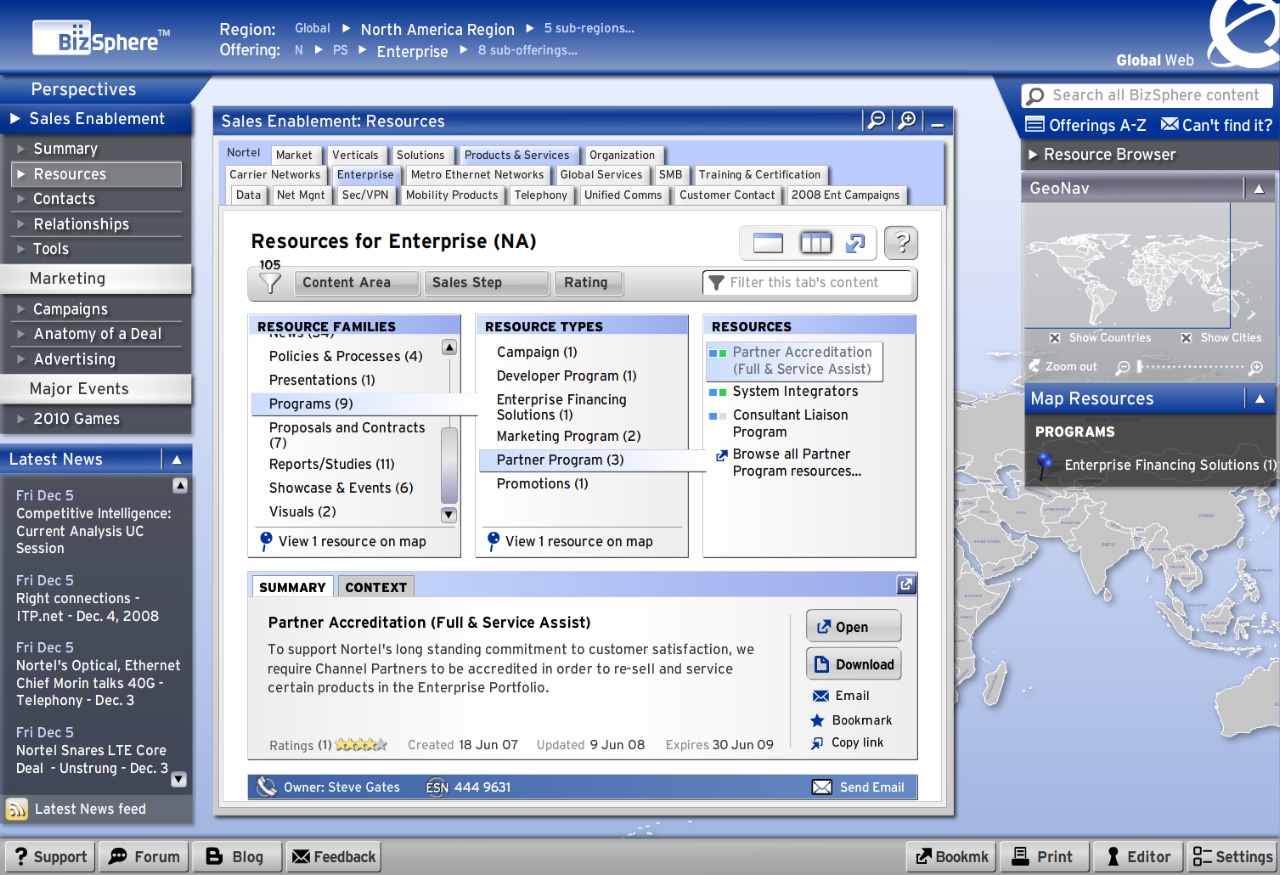This screenshot has height=875, width=1280.
Task: Click the Email envelope icon action
Action: [x=821, y=696]
